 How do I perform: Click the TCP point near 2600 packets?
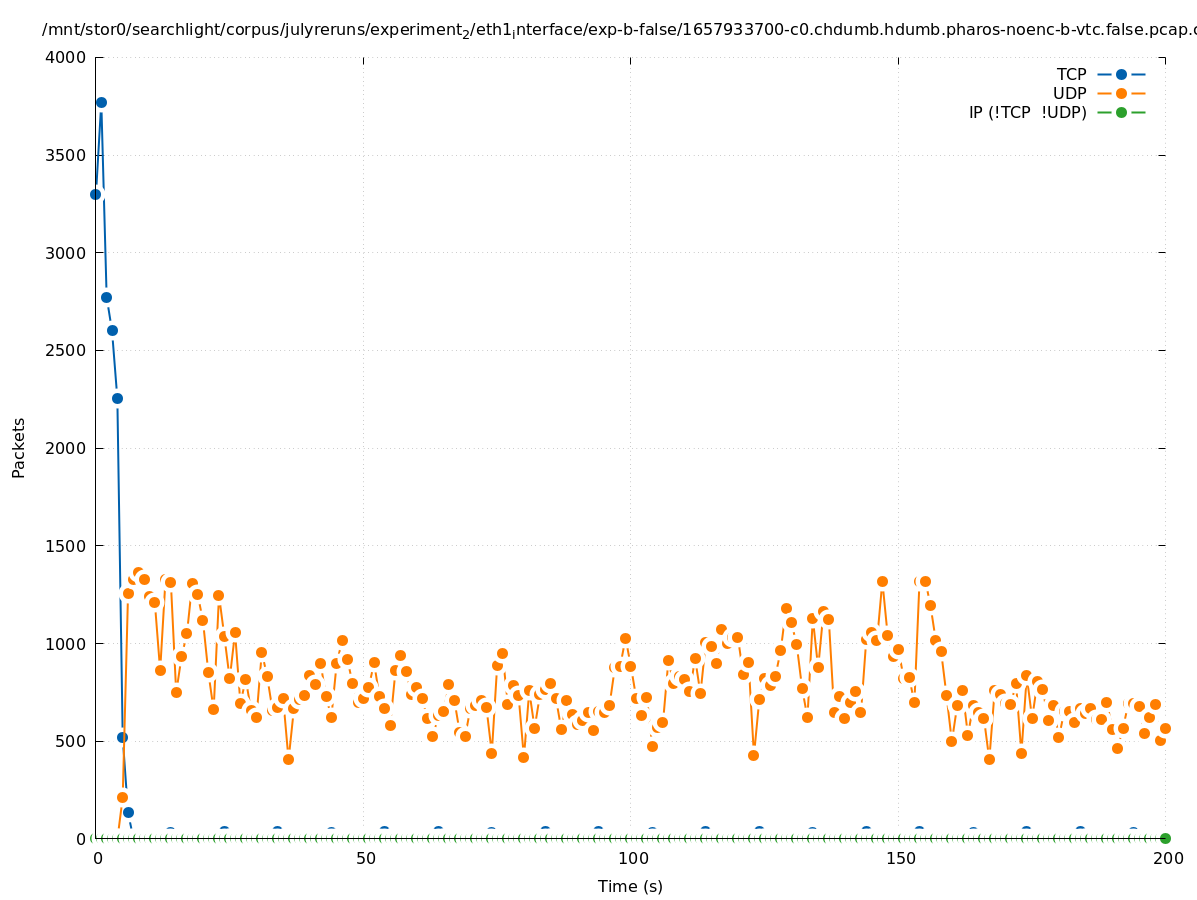[112, 330]
